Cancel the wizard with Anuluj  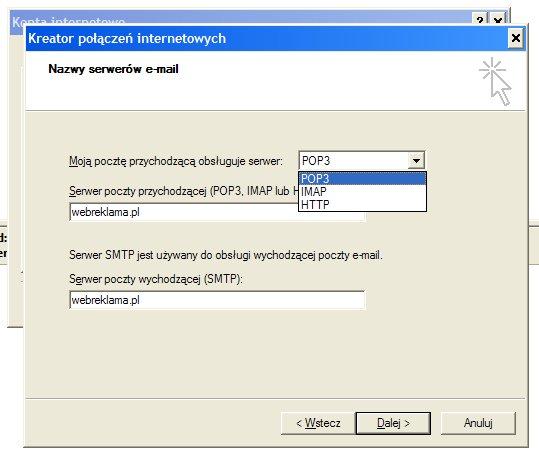[478, 423]
